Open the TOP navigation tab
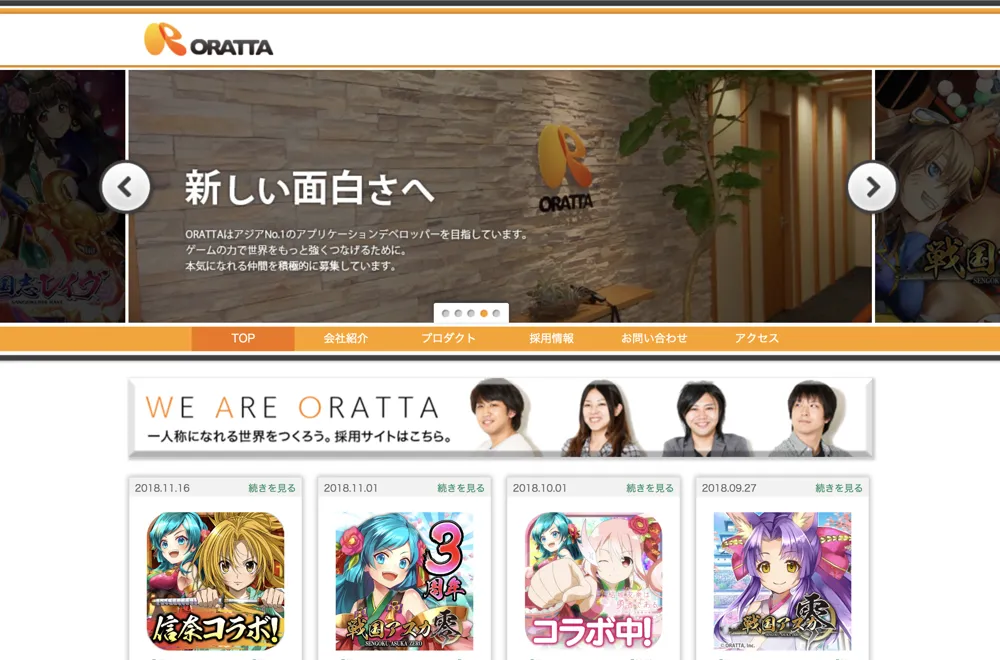 243,339
